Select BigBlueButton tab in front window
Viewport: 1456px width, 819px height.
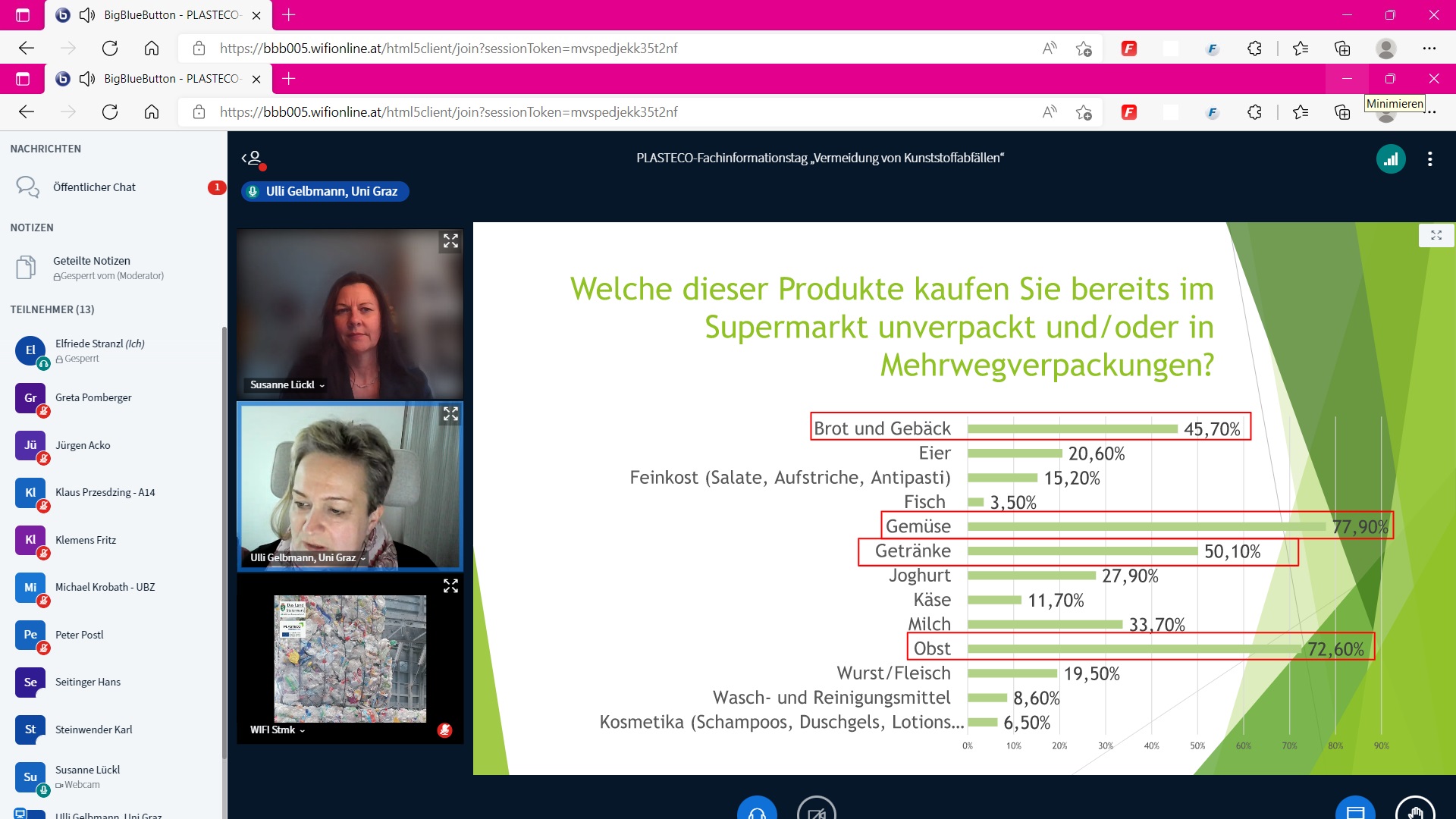(159, 79)
